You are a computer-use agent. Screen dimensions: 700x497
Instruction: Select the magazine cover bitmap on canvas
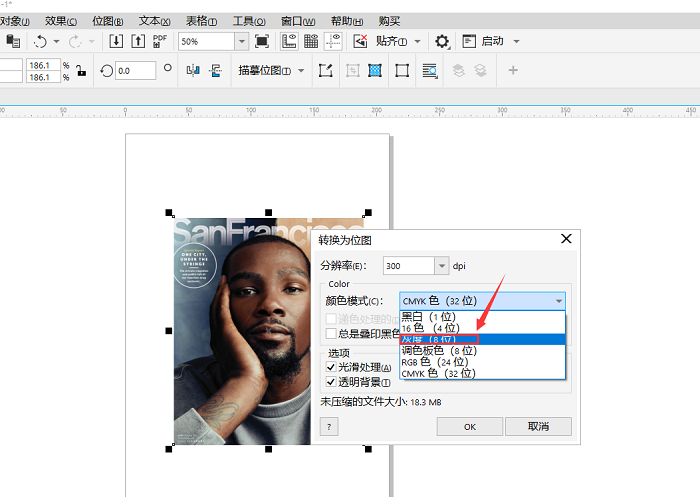tap(242, 331)
